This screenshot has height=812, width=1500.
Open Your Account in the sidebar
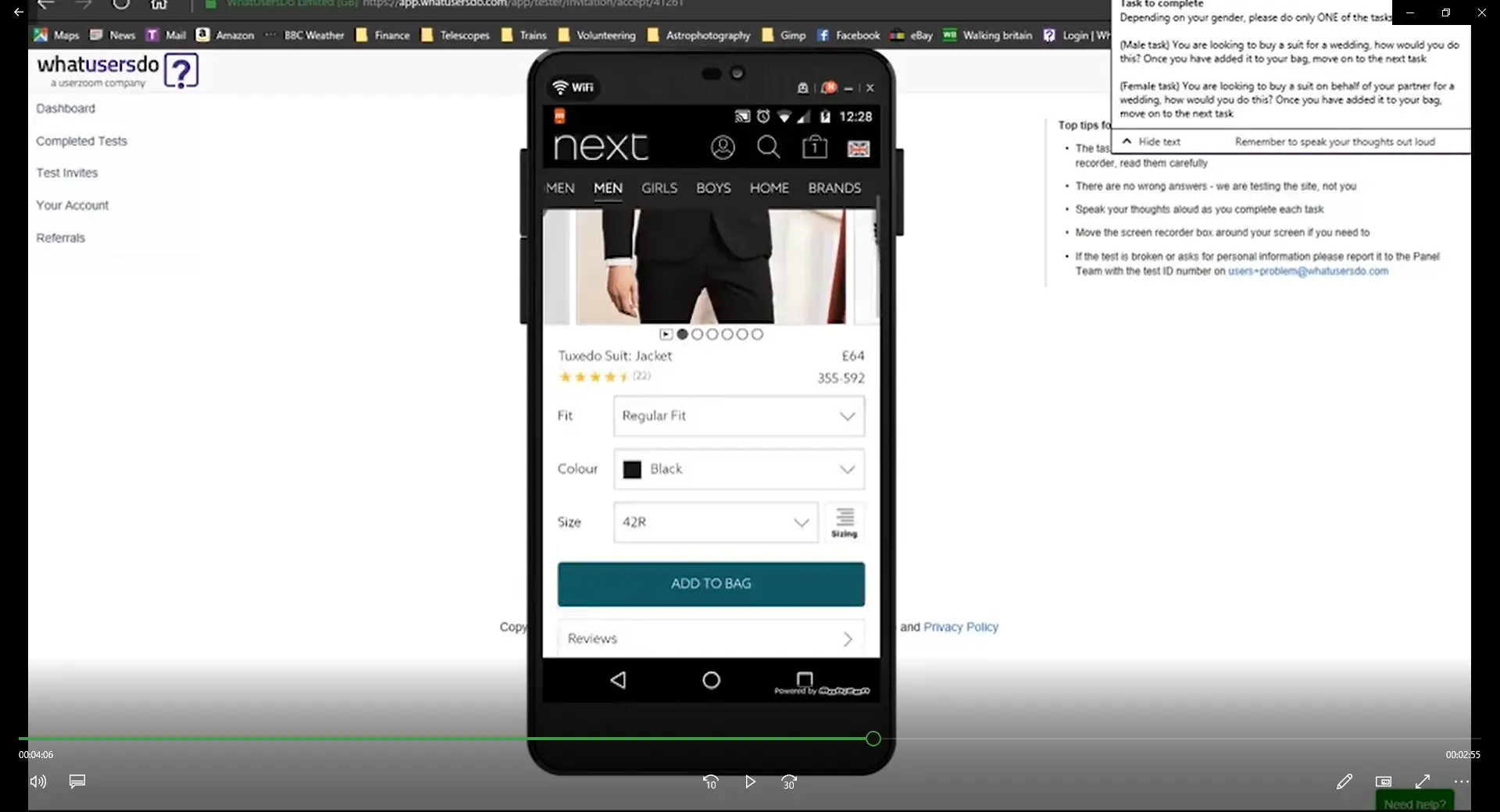(72, 205)
